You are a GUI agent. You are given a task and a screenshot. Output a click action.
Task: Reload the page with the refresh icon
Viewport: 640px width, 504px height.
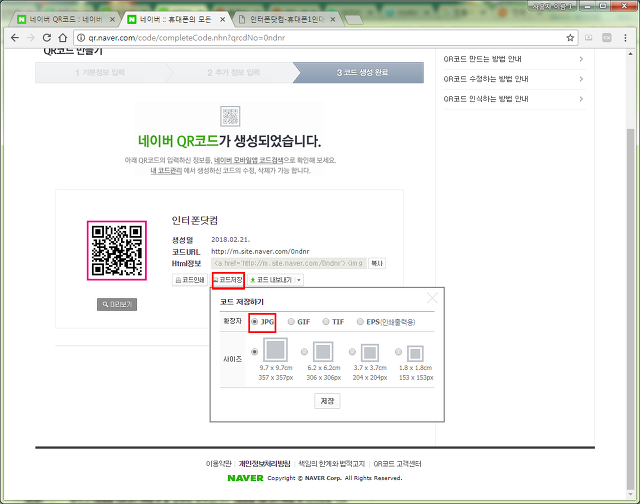(47, 38)
